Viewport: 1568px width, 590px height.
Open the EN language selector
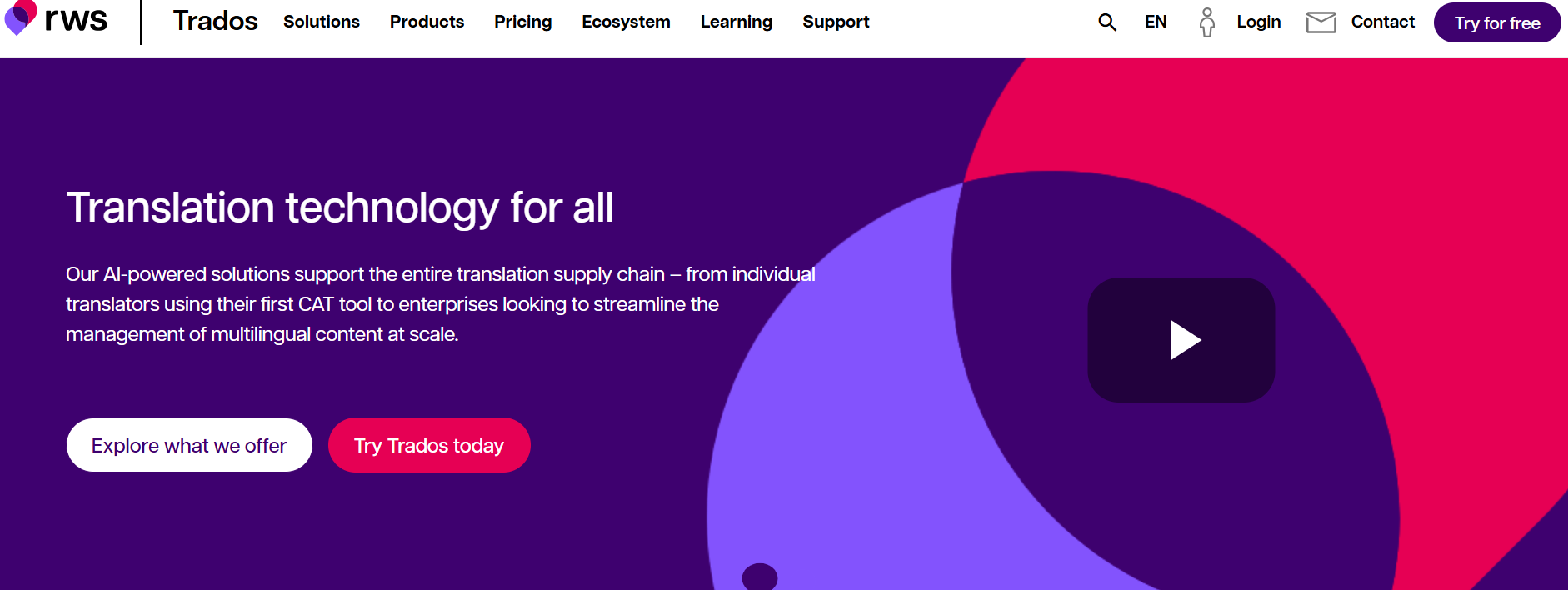coord(1156,22)
